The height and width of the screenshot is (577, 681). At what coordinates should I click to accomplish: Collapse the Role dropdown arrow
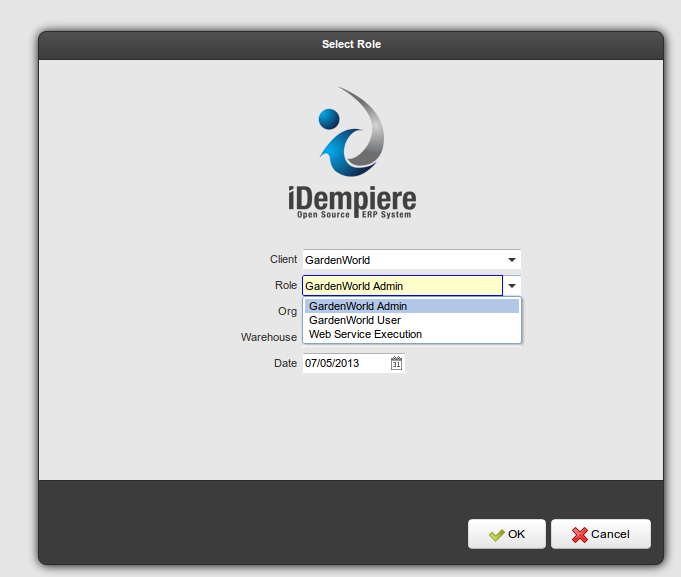tap(511, 286)
